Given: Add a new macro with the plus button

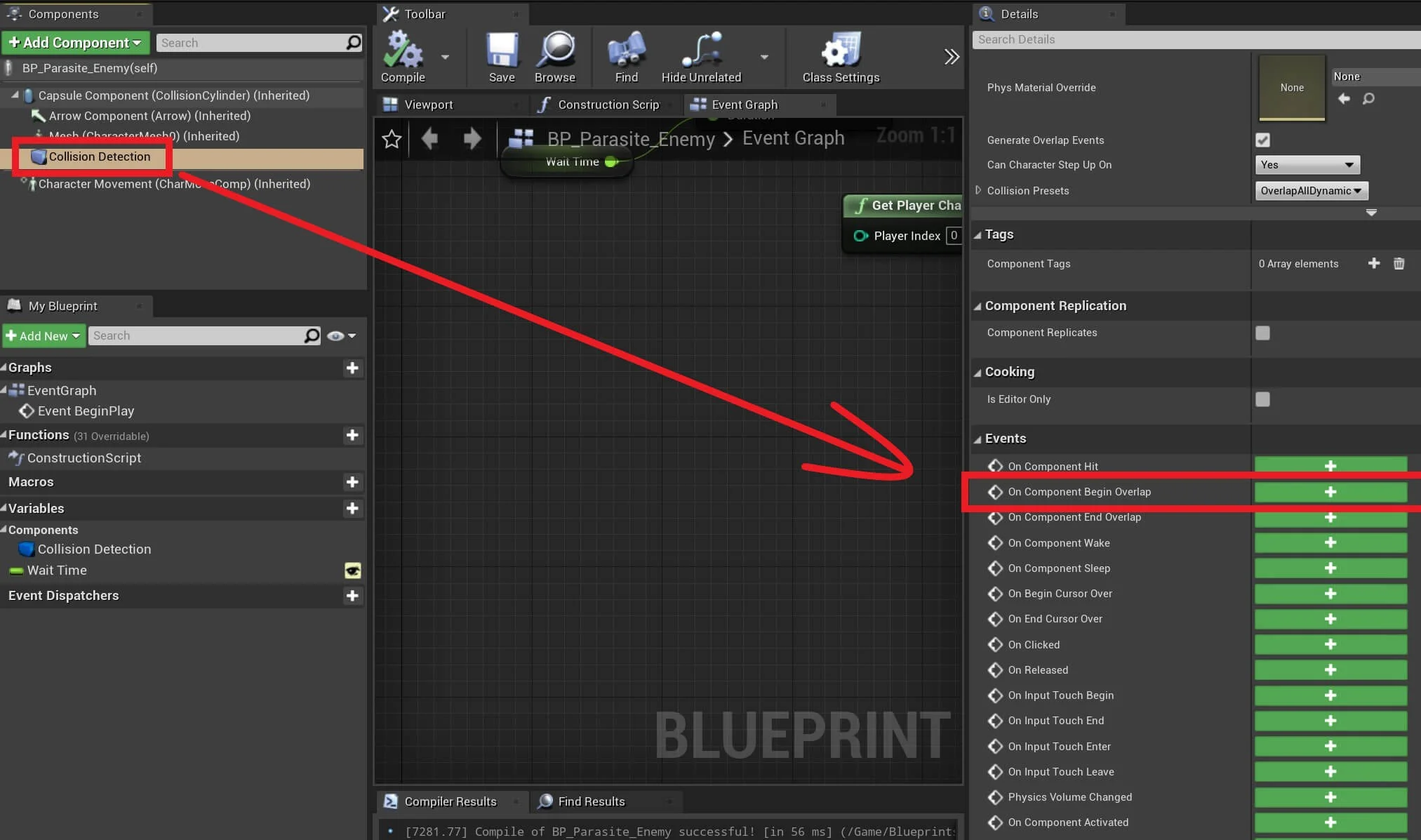Looking at the screenshot, I should 352,482.
